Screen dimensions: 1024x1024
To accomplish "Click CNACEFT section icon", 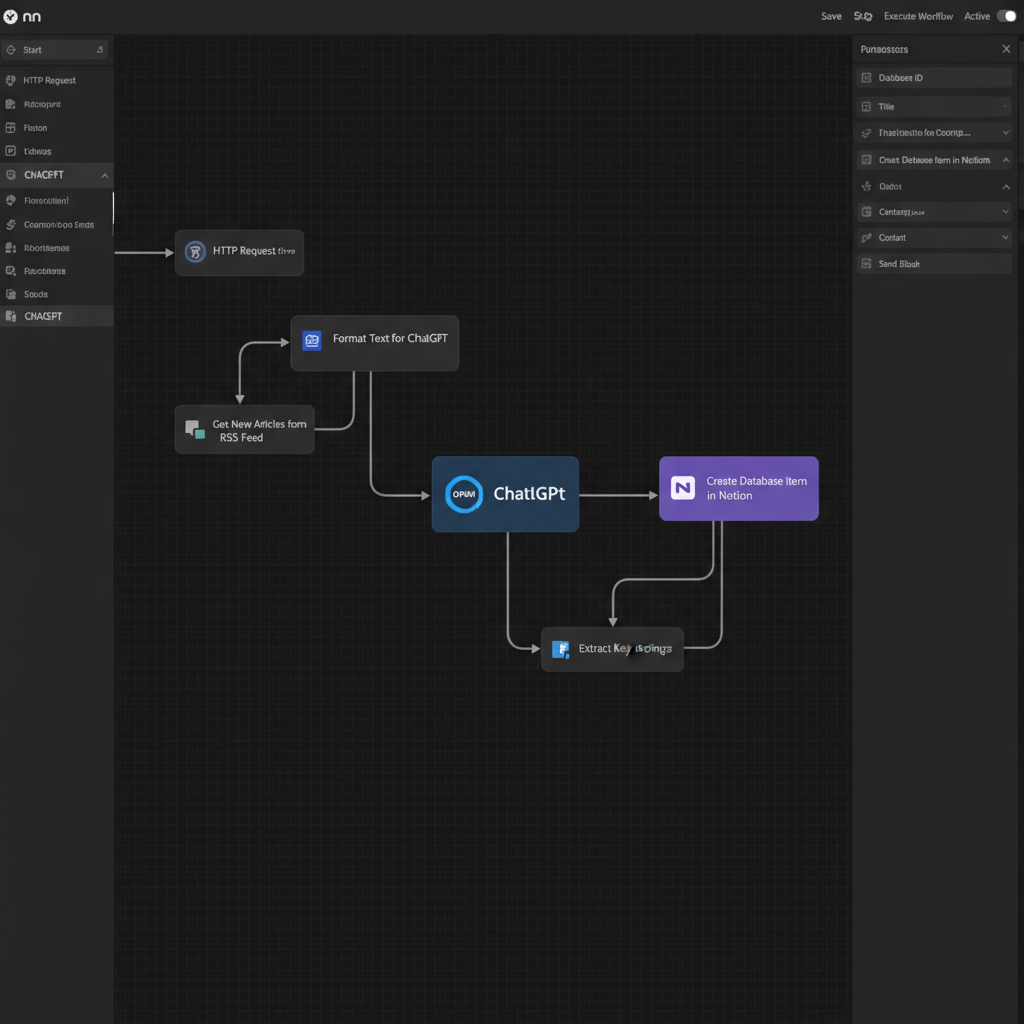I will click(10, 175).
